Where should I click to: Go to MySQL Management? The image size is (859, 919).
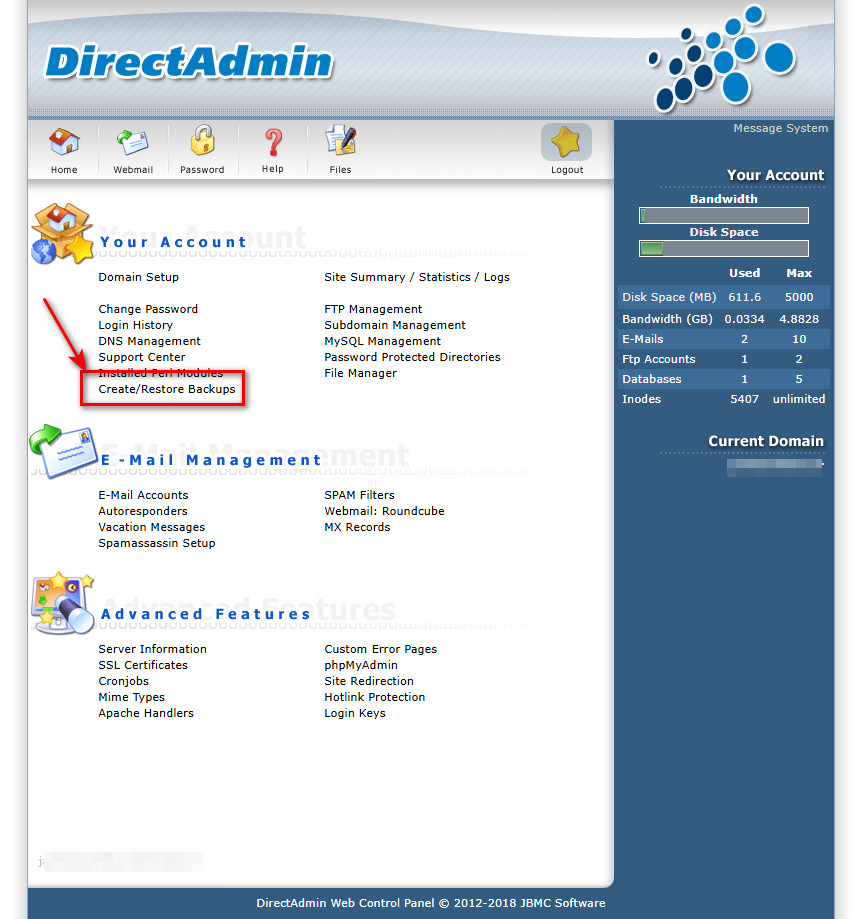point(382,341)
